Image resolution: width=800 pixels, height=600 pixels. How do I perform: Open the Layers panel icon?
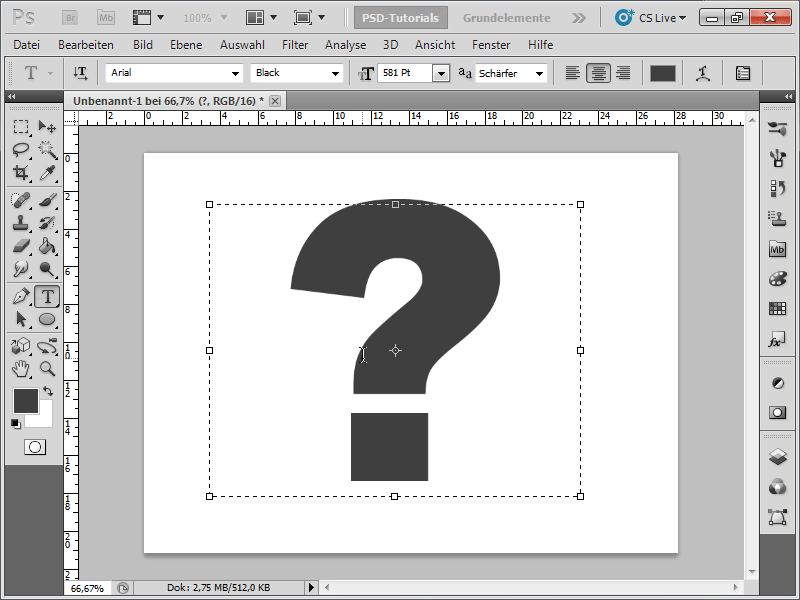778,456
